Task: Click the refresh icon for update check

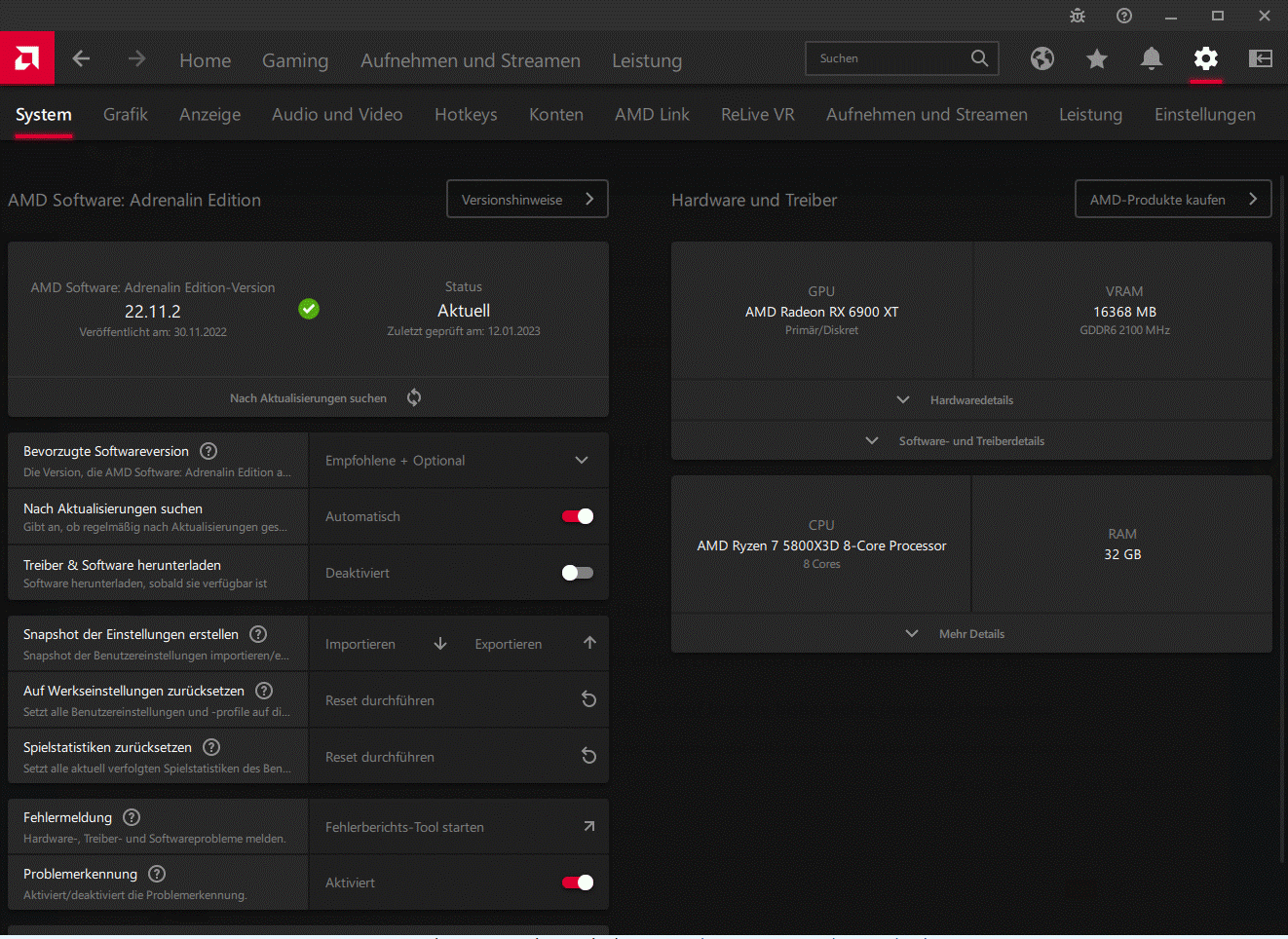Action: pos(414,397)
